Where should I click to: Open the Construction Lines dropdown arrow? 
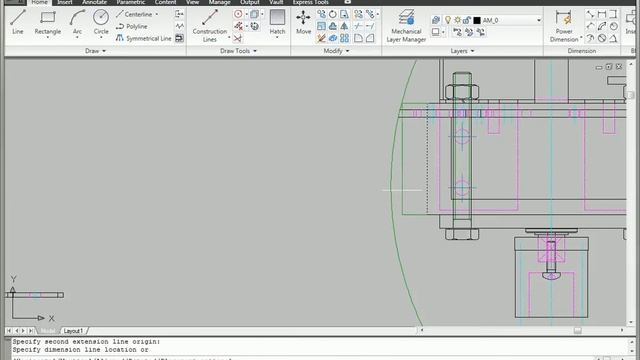[x=229, y=38]
